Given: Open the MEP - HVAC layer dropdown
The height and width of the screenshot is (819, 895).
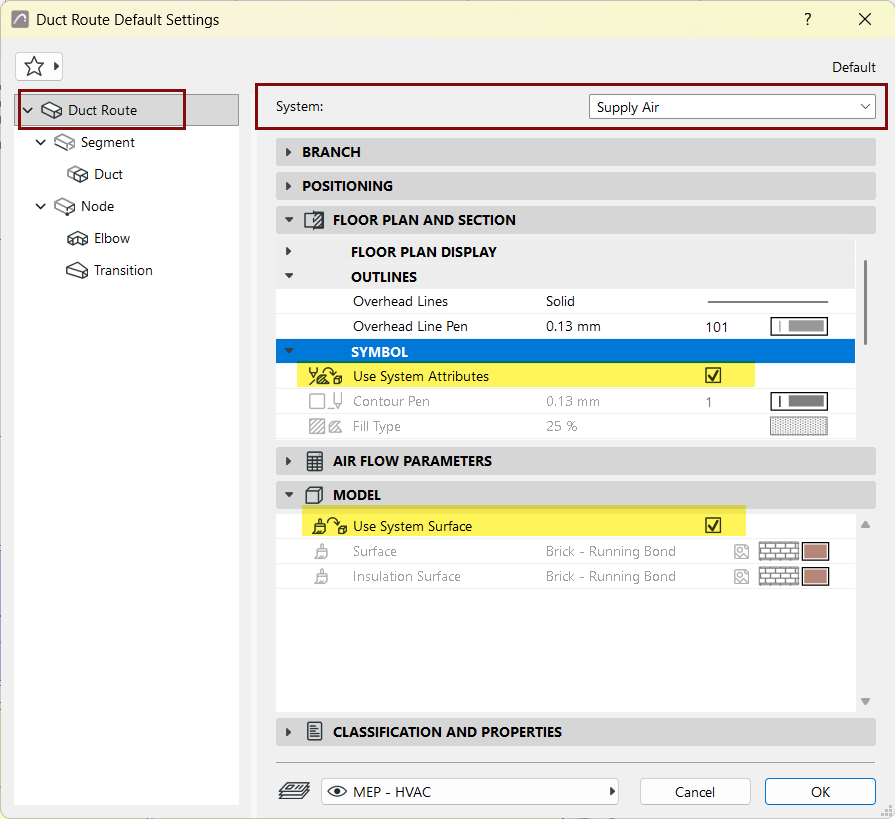Looking at the screenshot, I should pyautogui.click(x=470, y=792).
